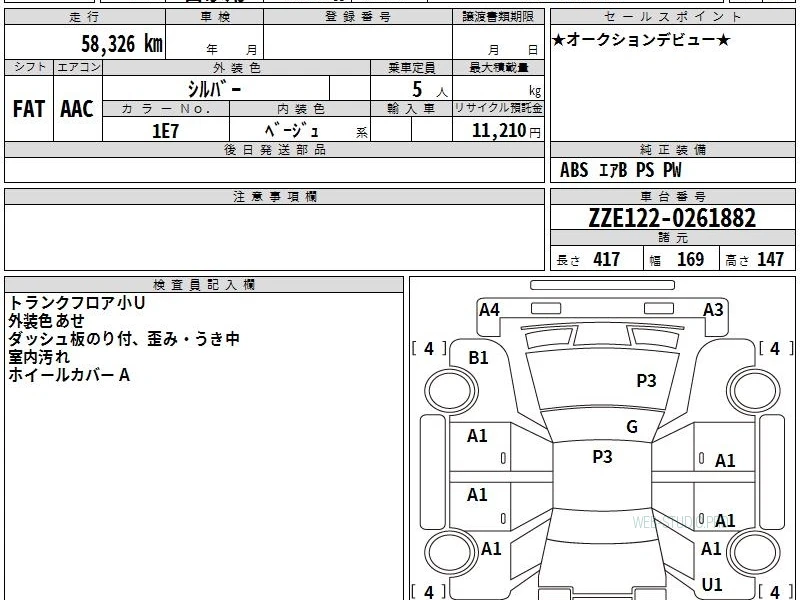The width and height of the screenshot is (800, 600).
Task: Click the A3 damage mark on diagram
Action: (713, 310)
